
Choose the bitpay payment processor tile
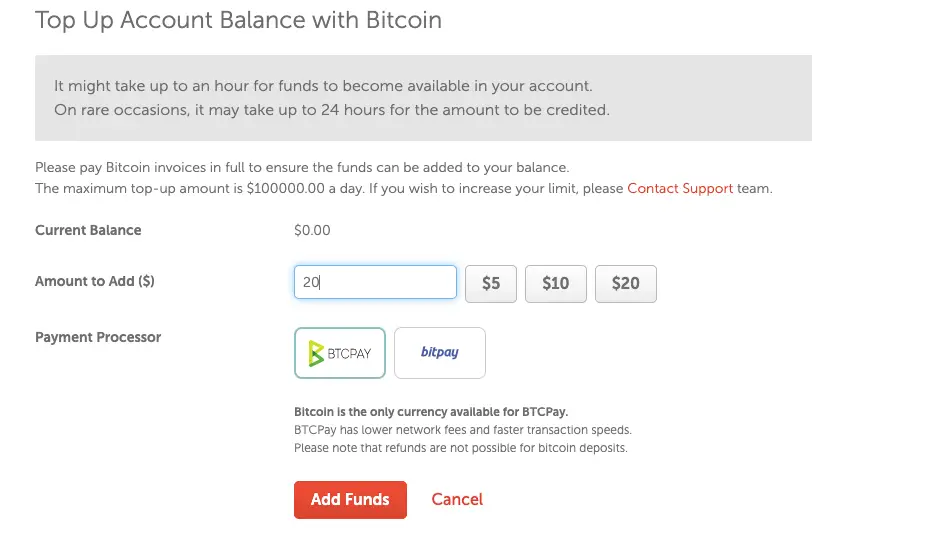point(439,353)
